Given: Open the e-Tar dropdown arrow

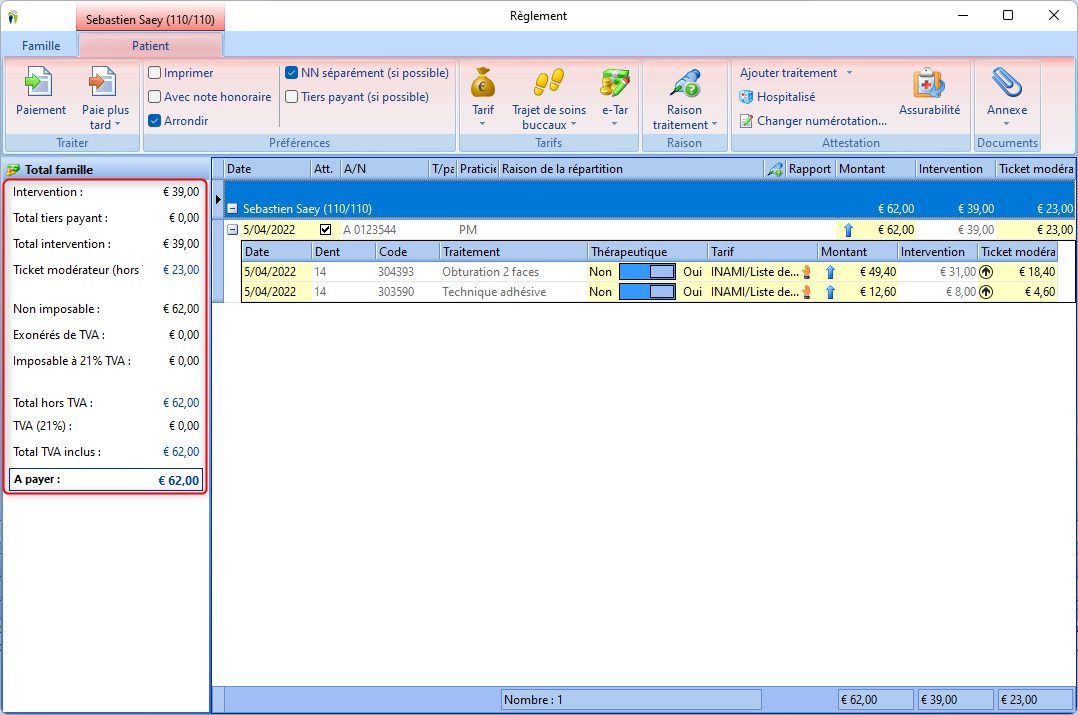Looking at the screenshot, I should (x=615, y=124).
